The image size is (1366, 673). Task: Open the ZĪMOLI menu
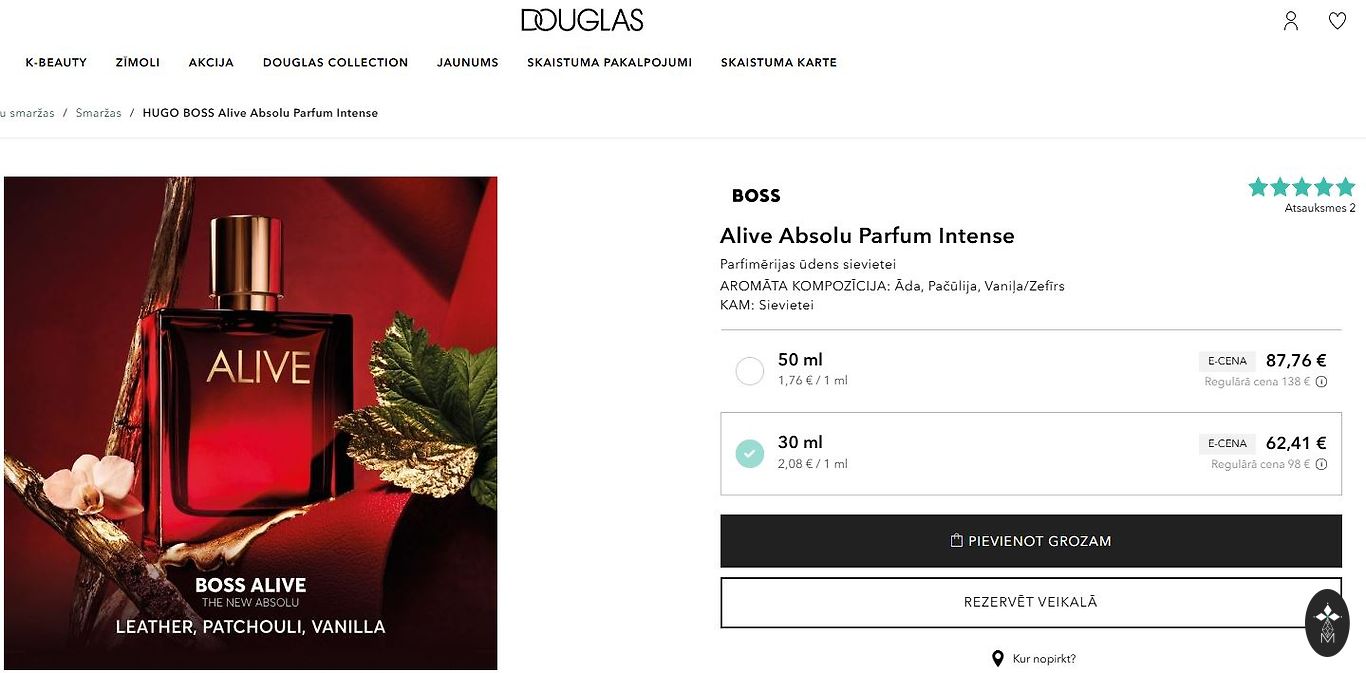(138, 62)
